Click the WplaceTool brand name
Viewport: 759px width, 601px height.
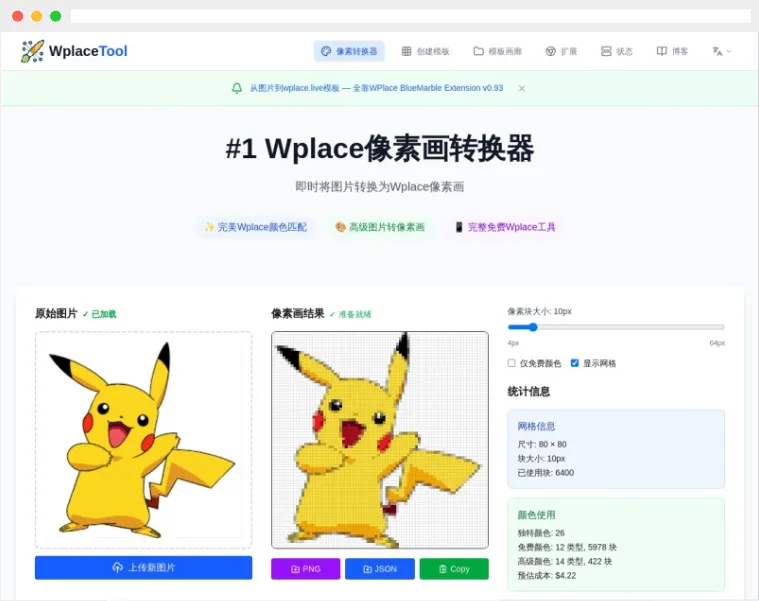click(x=88, y=51)
